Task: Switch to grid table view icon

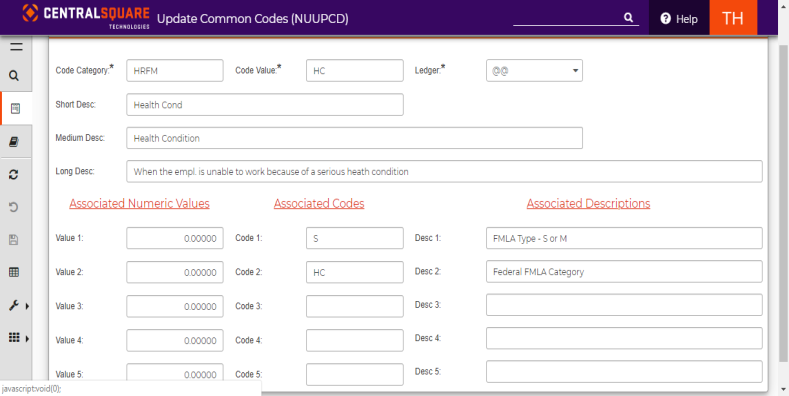Action: point(14,272)
